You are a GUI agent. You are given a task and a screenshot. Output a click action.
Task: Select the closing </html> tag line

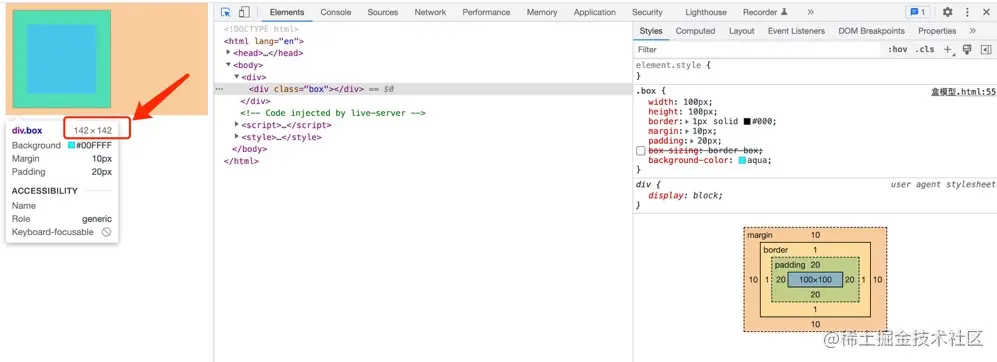pos(241,161)
